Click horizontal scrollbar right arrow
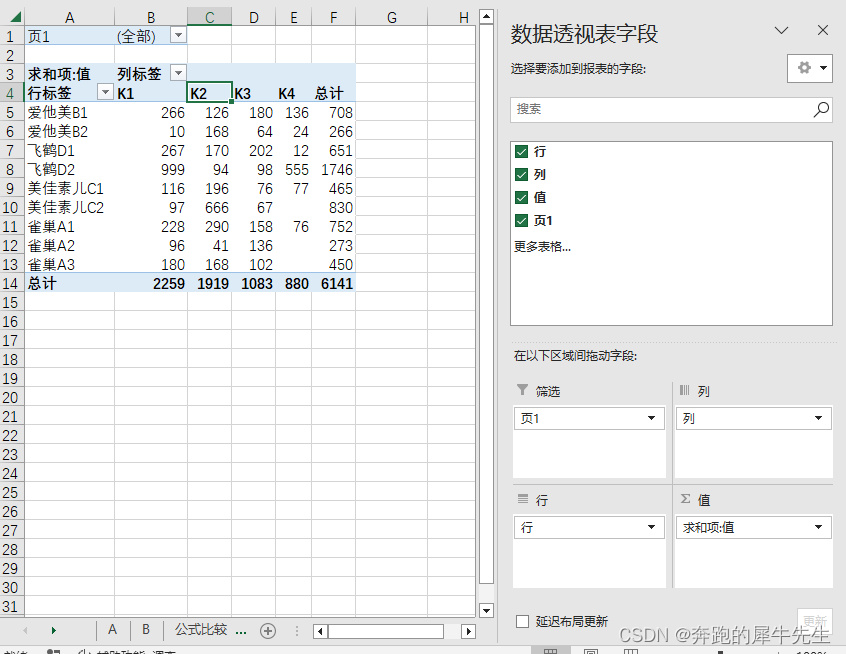846x654 pixels. [x=468, y=631]
